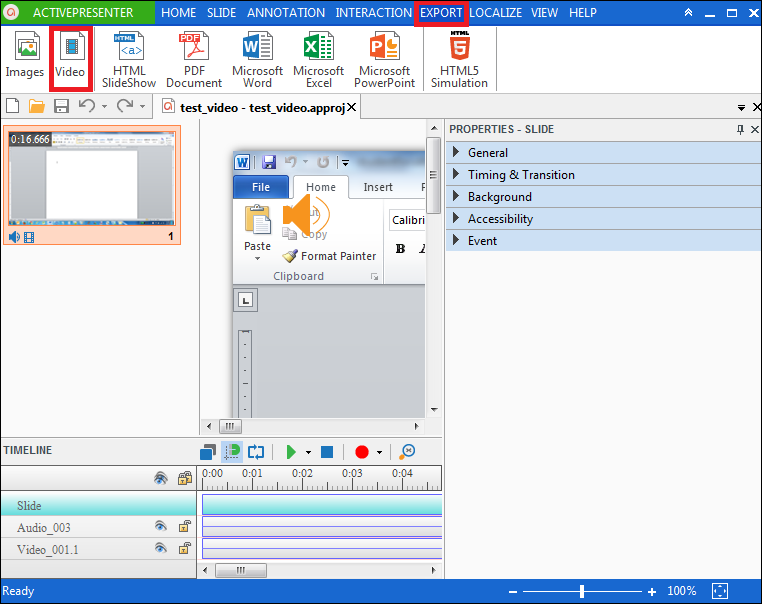Toggle loop playback in the timeline
The height and width of the screenshot is (604, 762).
(x=256, y=452)
